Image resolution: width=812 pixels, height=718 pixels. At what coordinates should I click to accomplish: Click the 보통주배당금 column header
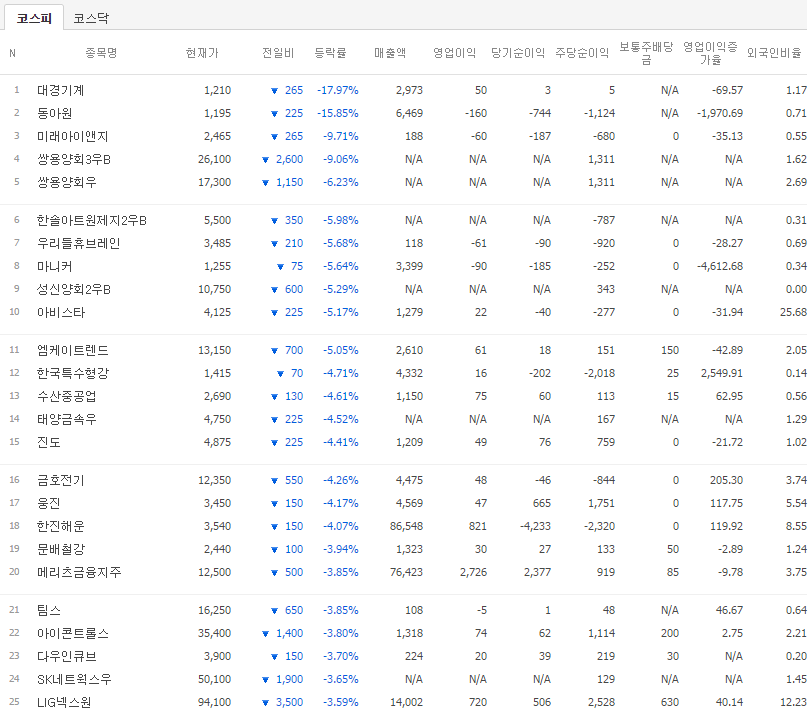[646, 53]
